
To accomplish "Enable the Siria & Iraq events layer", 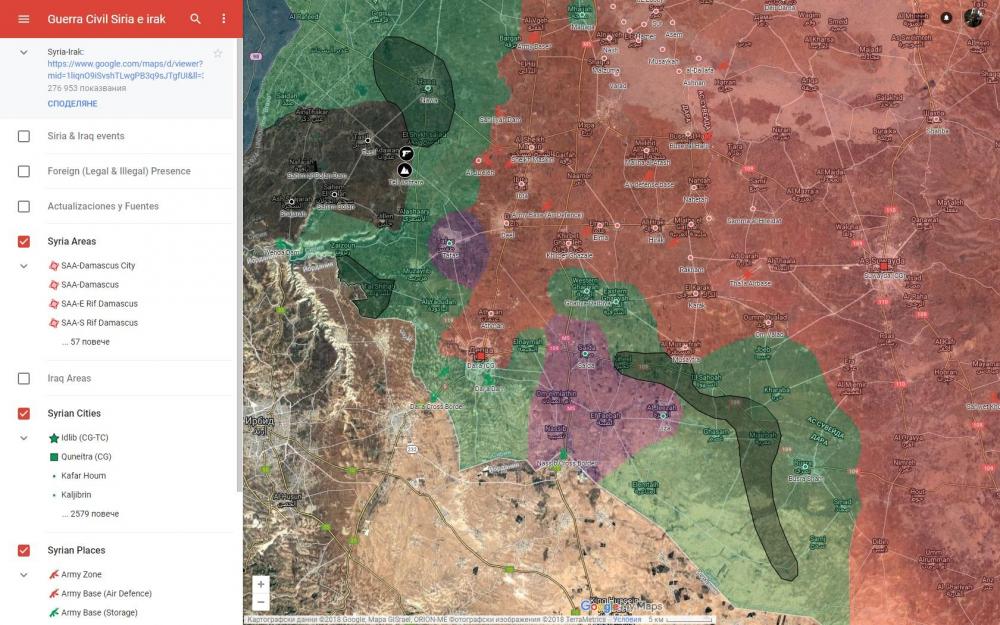I will coord(24,136).
